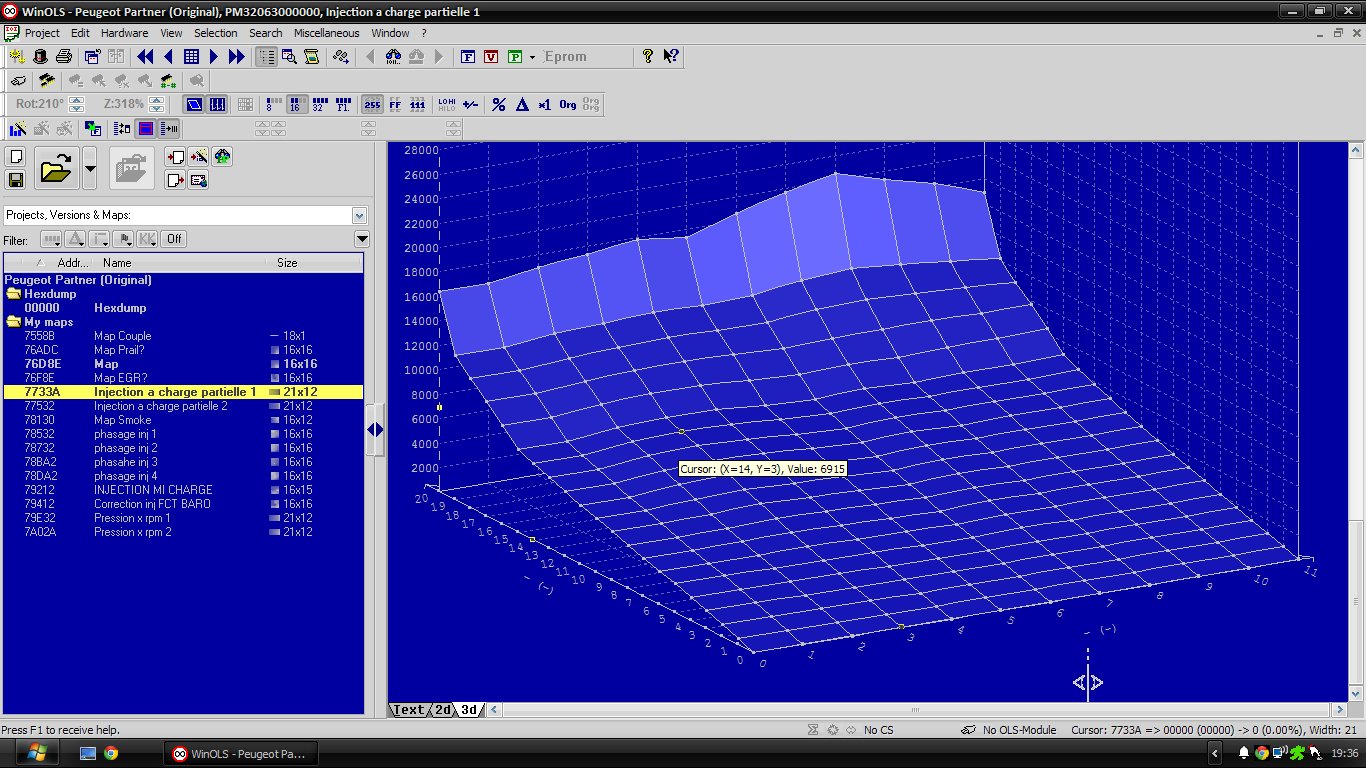Click the Org original values icon
Image resolution: width=1366 pixels, height=768 pixels.
pyautogui.click(x=567, y=104)
